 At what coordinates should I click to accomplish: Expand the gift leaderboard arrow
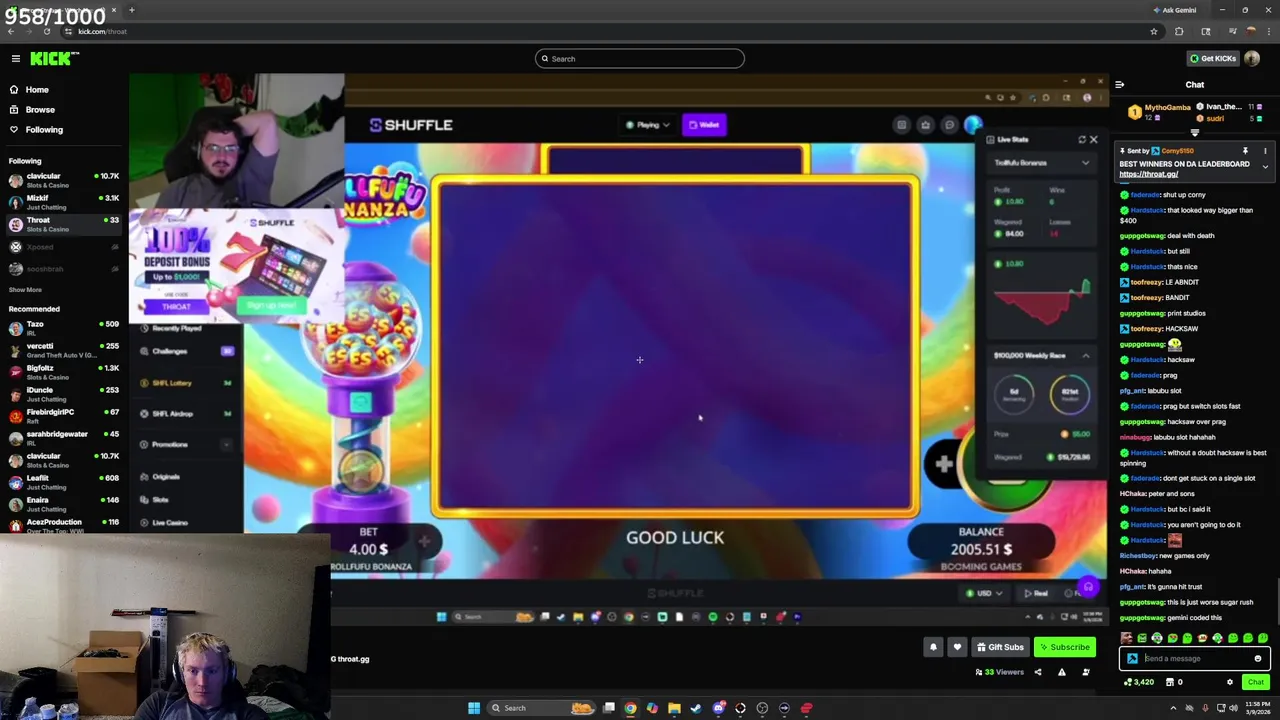1194,132
